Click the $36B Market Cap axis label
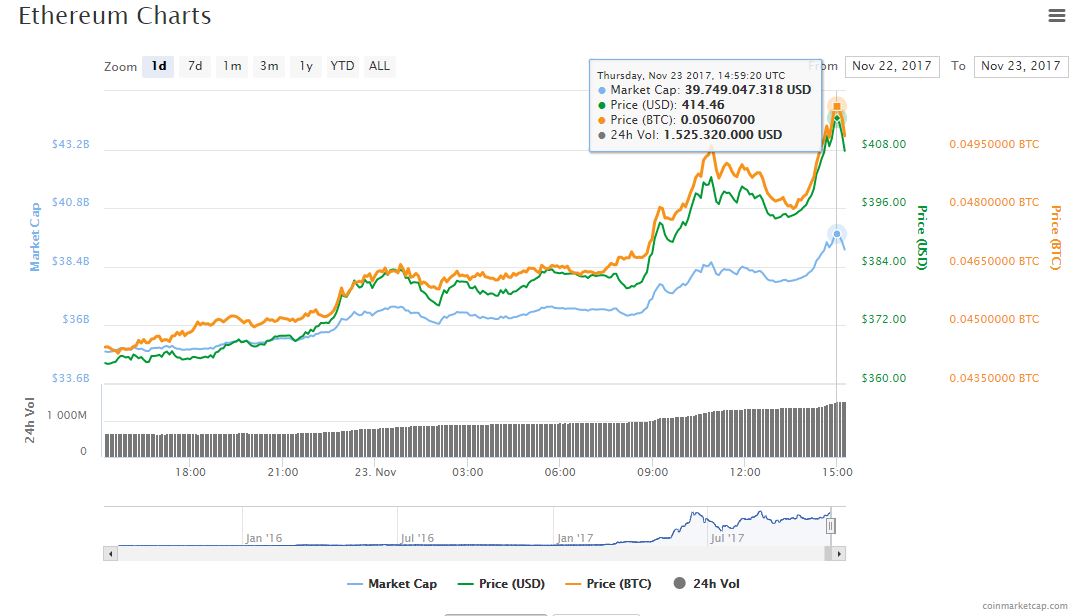The width and height of the screenshot is (1077, 616). [x=76, y=319]
